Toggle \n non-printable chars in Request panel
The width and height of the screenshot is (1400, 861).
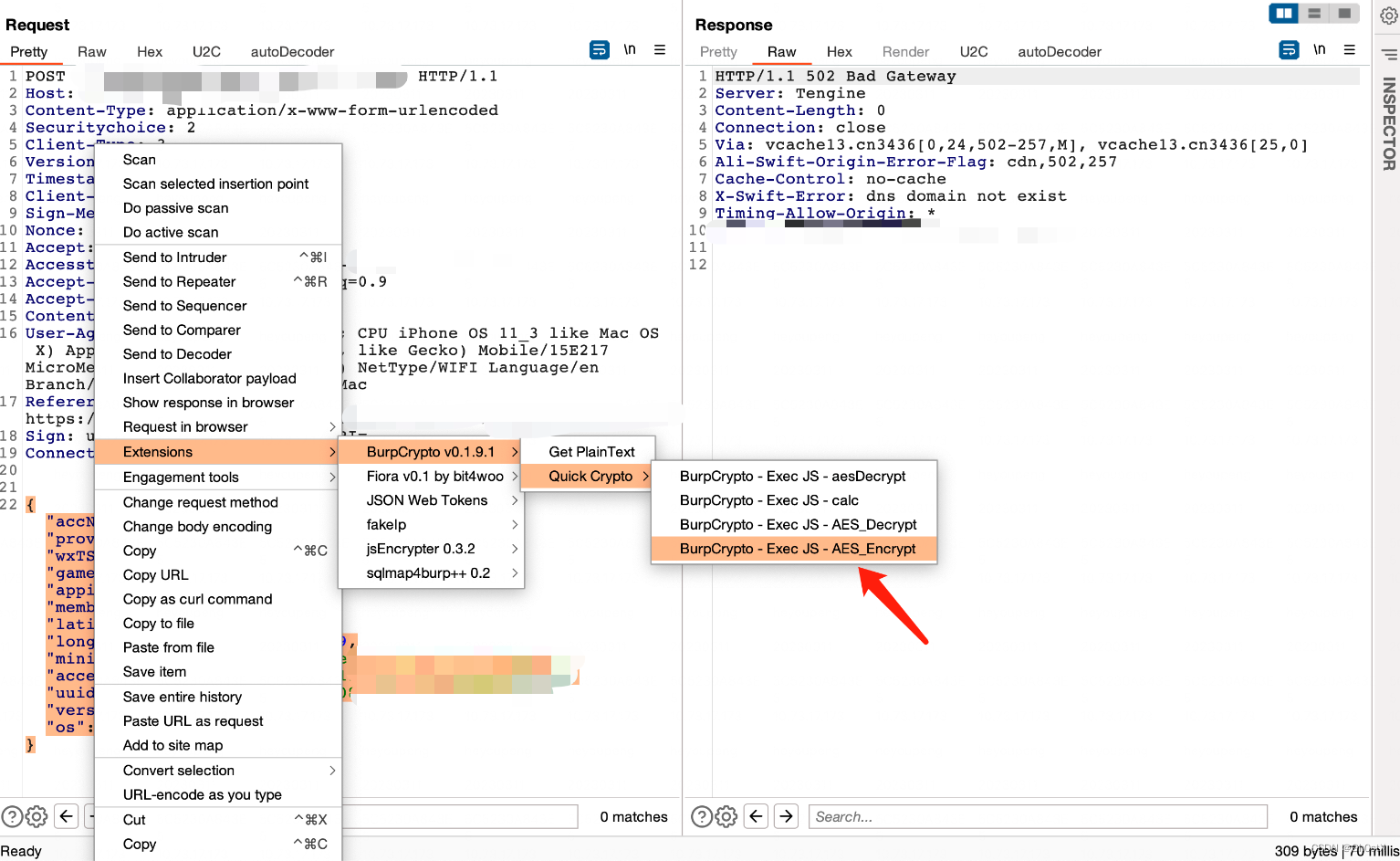[x=630, y=49]
